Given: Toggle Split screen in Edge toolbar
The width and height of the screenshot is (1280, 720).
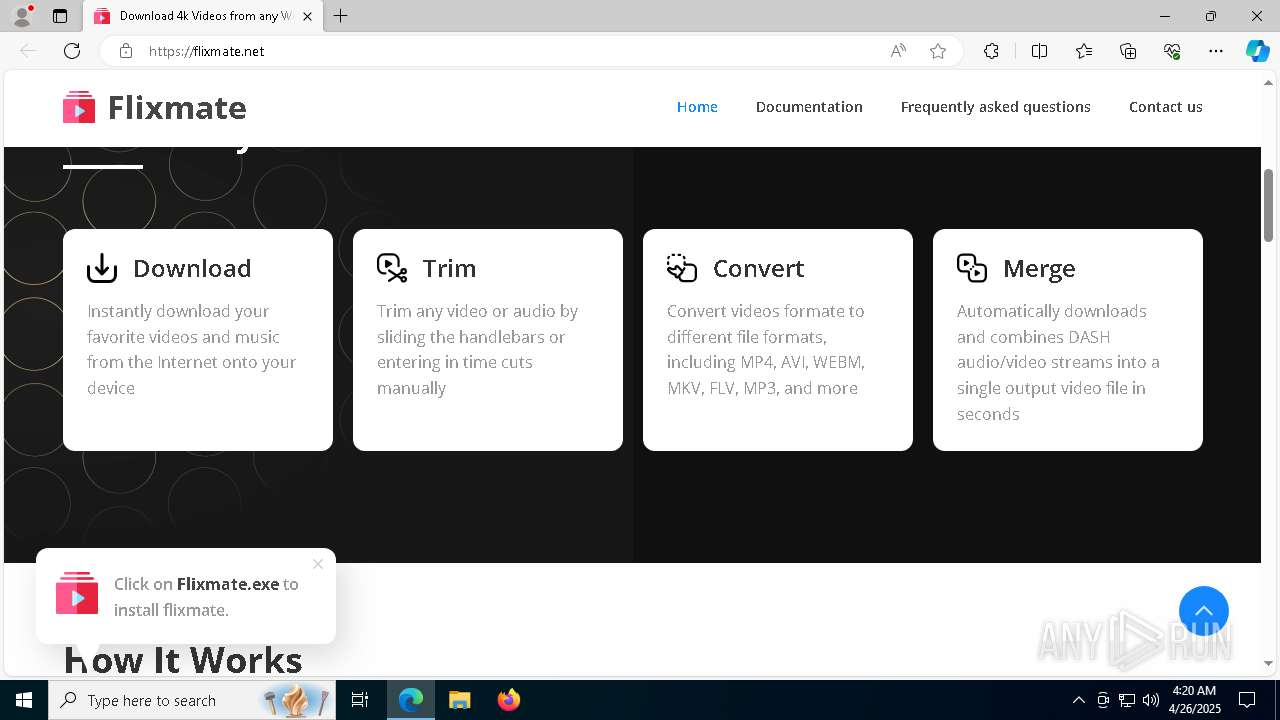Looking at the screenshot, I should pyautogui.click(x=1039, y=51).
